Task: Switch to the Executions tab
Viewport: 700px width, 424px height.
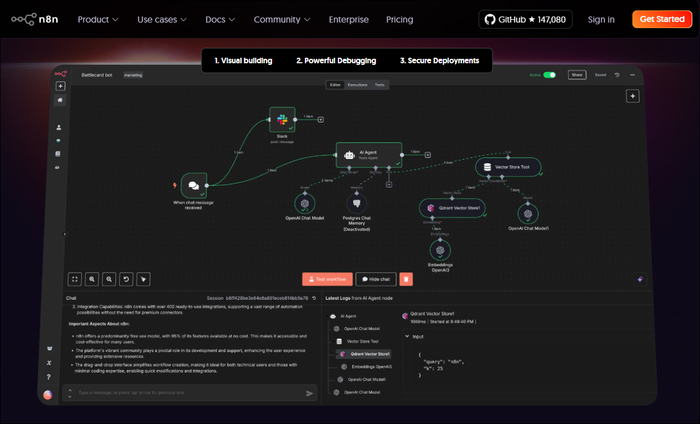Action: coord(357,85)
